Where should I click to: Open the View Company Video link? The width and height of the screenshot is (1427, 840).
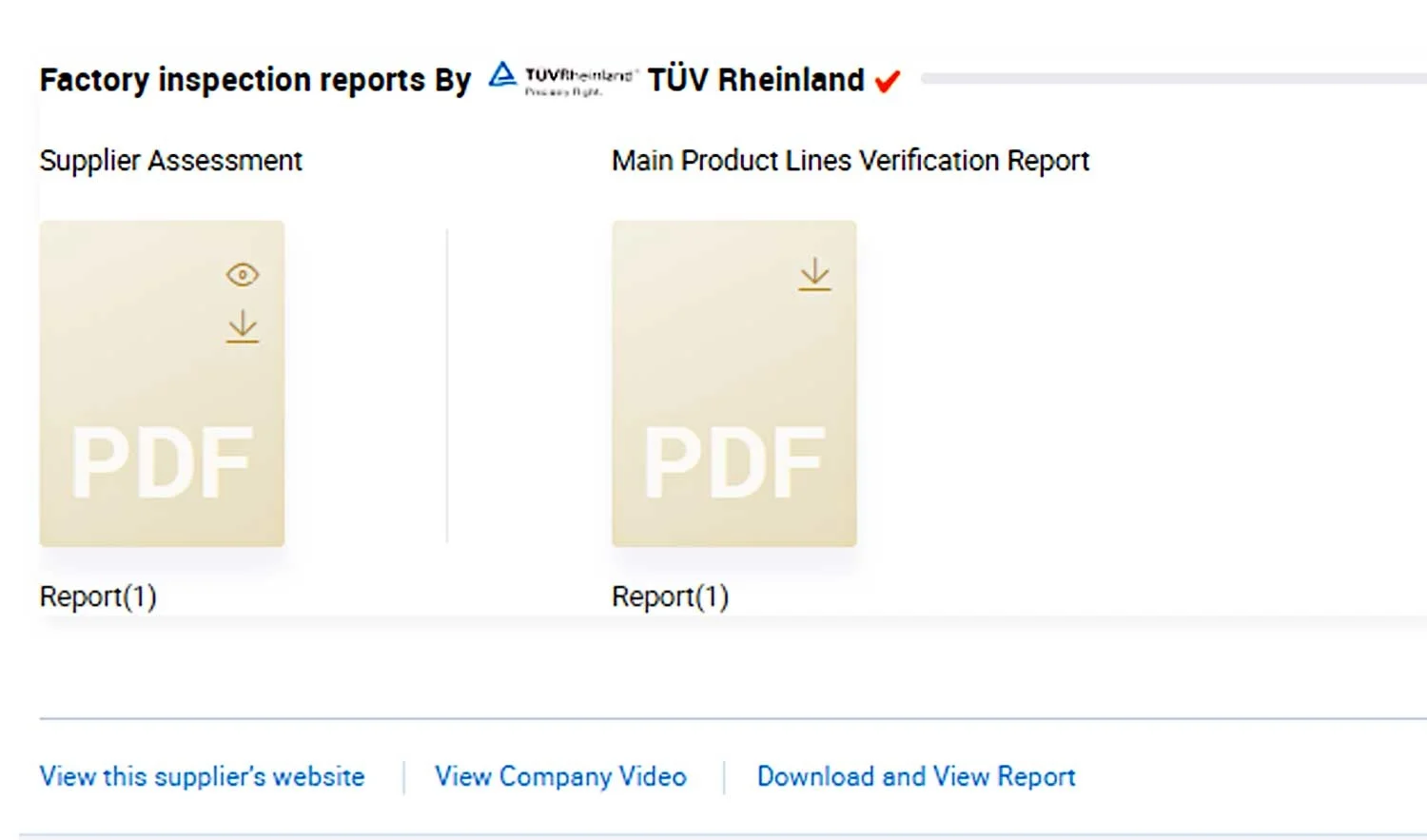560,776
